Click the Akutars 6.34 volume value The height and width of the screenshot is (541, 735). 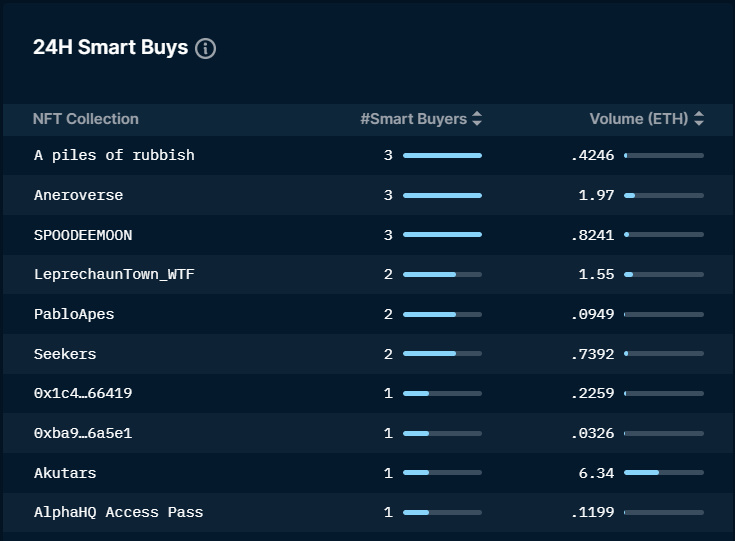596,473
